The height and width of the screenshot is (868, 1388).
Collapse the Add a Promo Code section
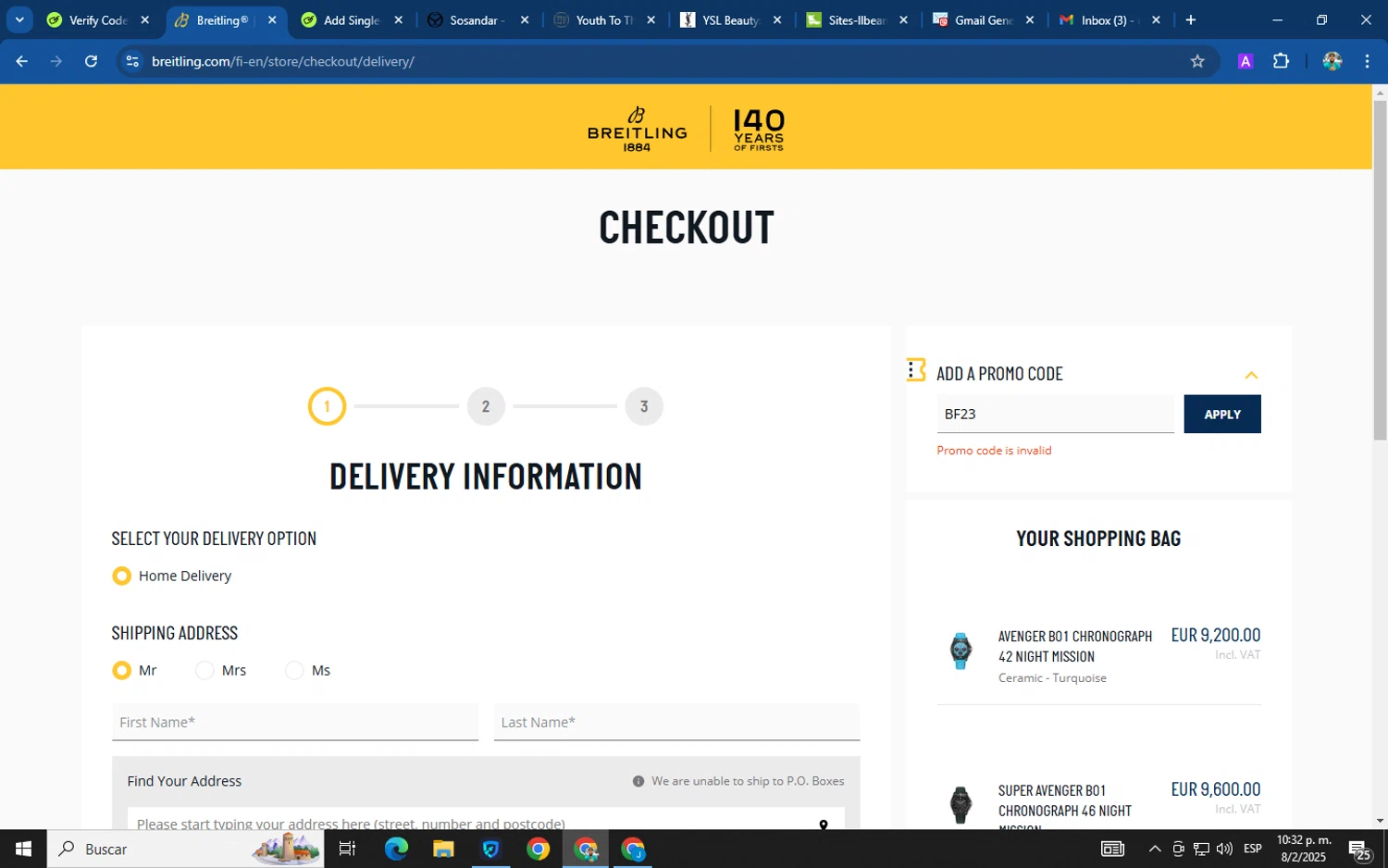pyautogui.click(x=1251, y=375)
